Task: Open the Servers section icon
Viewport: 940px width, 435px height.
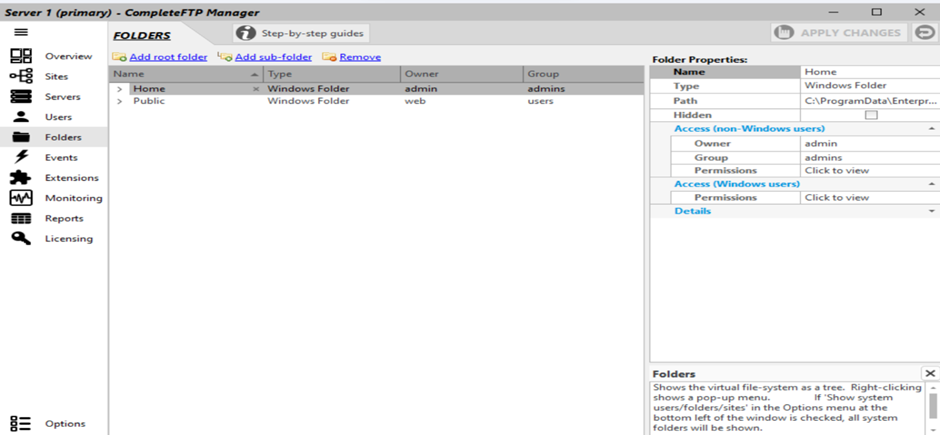Action: 21,97
